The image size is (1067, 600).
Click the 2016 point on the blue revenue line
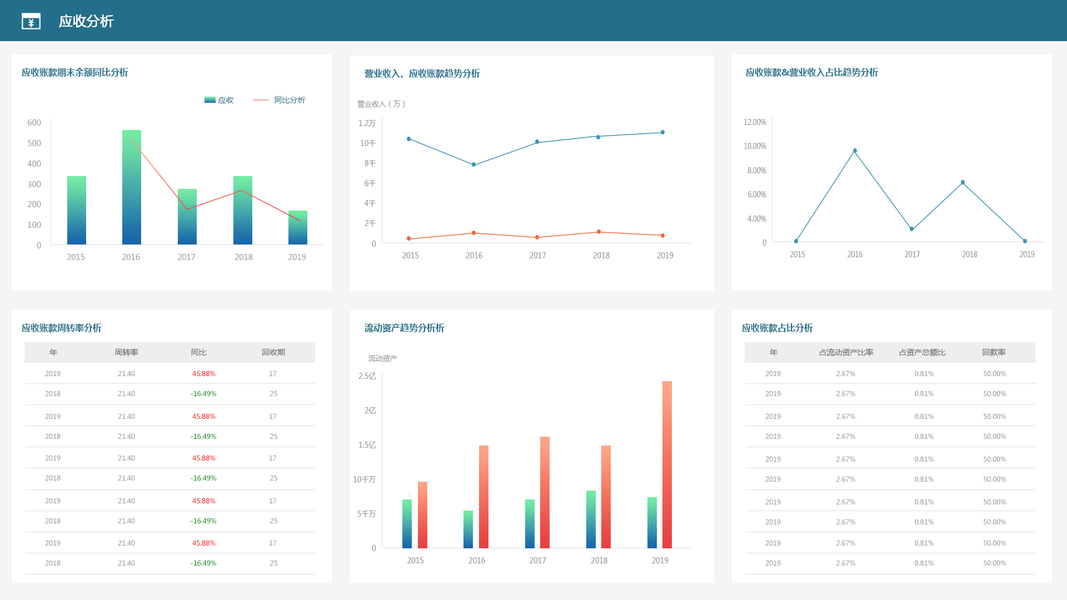(474, 165)
